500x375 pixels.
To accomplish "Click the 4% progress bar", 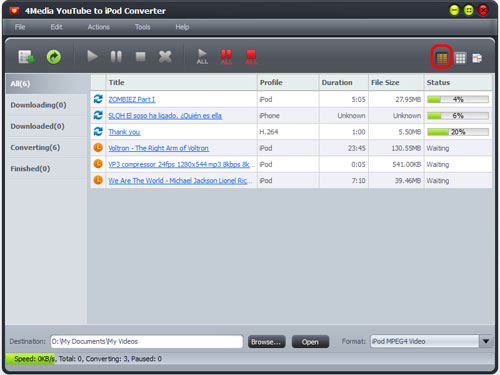I will click(x=458, y=99).
